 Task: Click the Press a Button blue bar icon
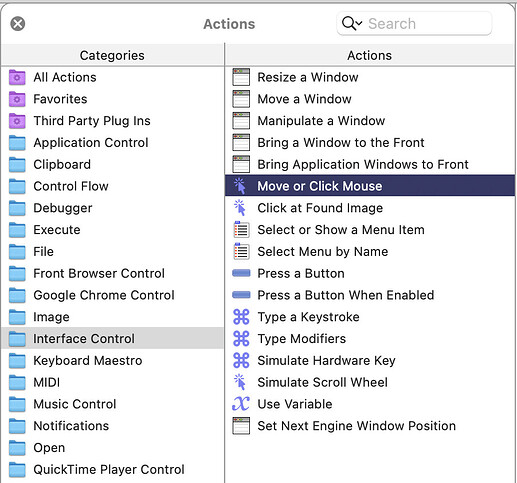pyautogui.click(x=241, y=273)
